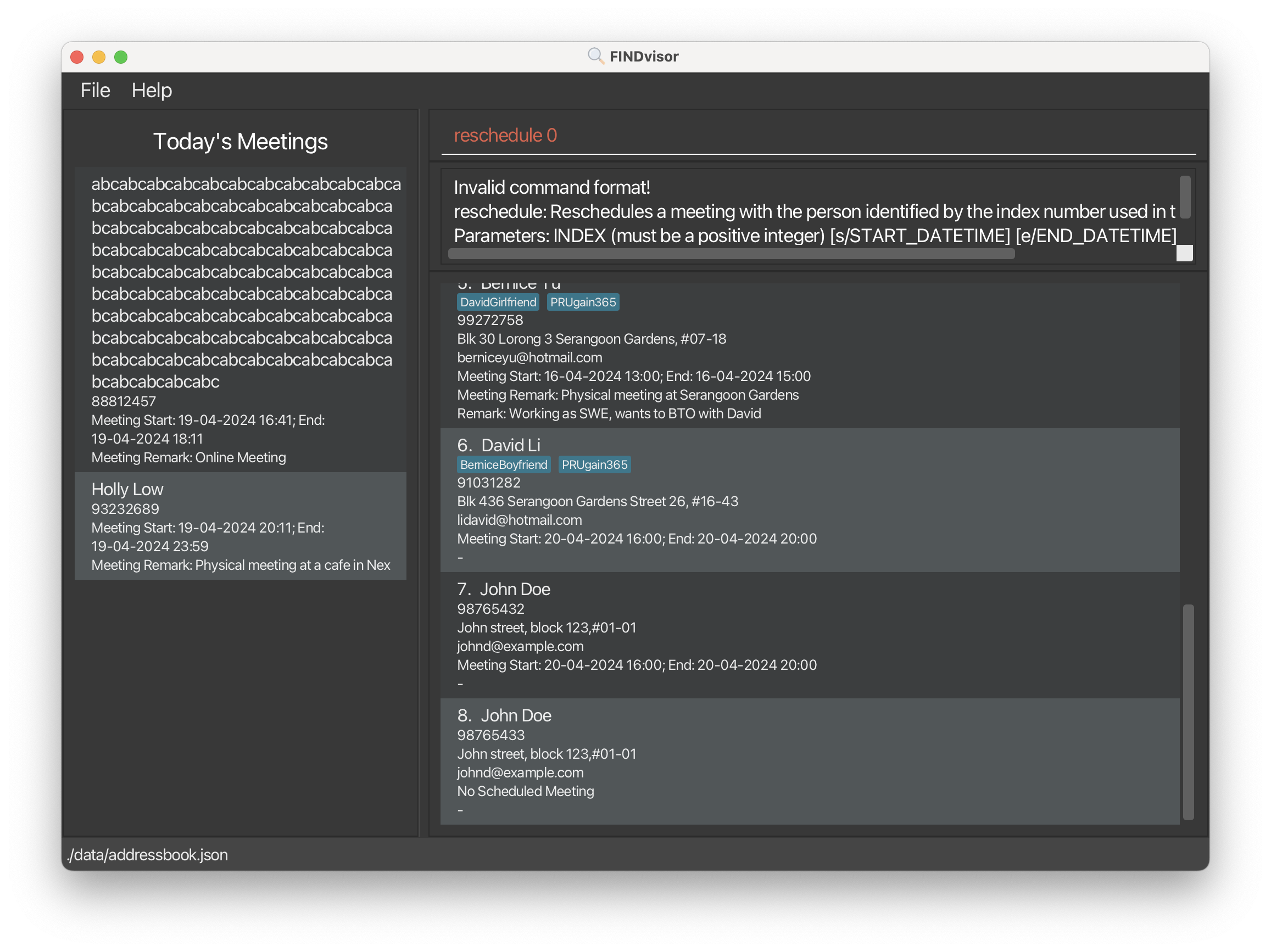The height and width of the screenshot is (952, 1271).
Task: Click result box vertical scrollbar
Action: point(1184,197)
